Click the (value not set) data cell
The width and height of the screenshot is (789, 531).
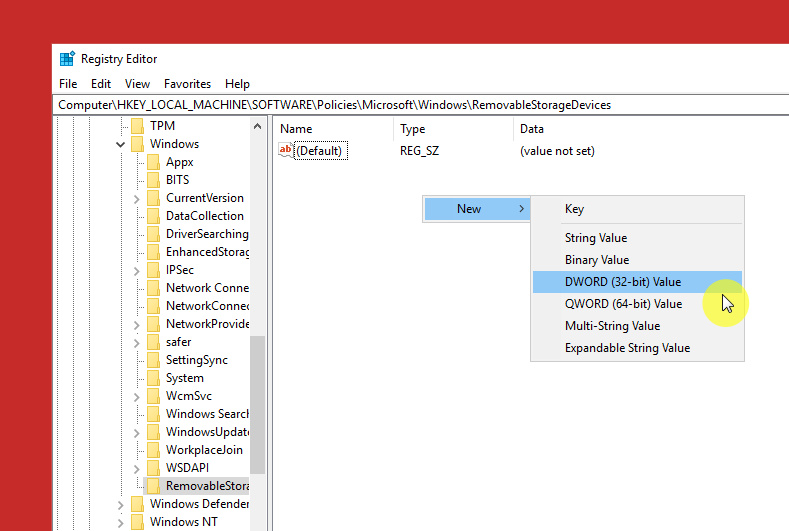click(x=557, y=151)
